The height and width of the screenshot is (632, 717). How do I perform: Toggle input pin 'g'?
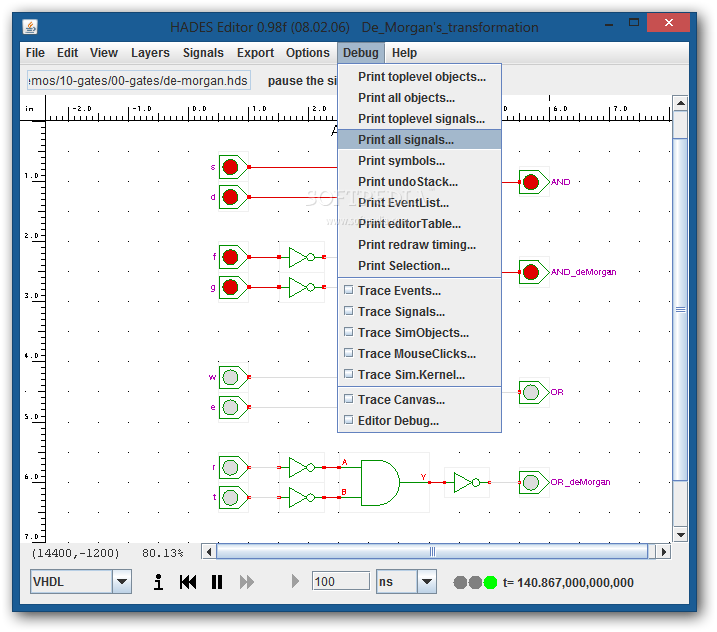tap(230, 287)
